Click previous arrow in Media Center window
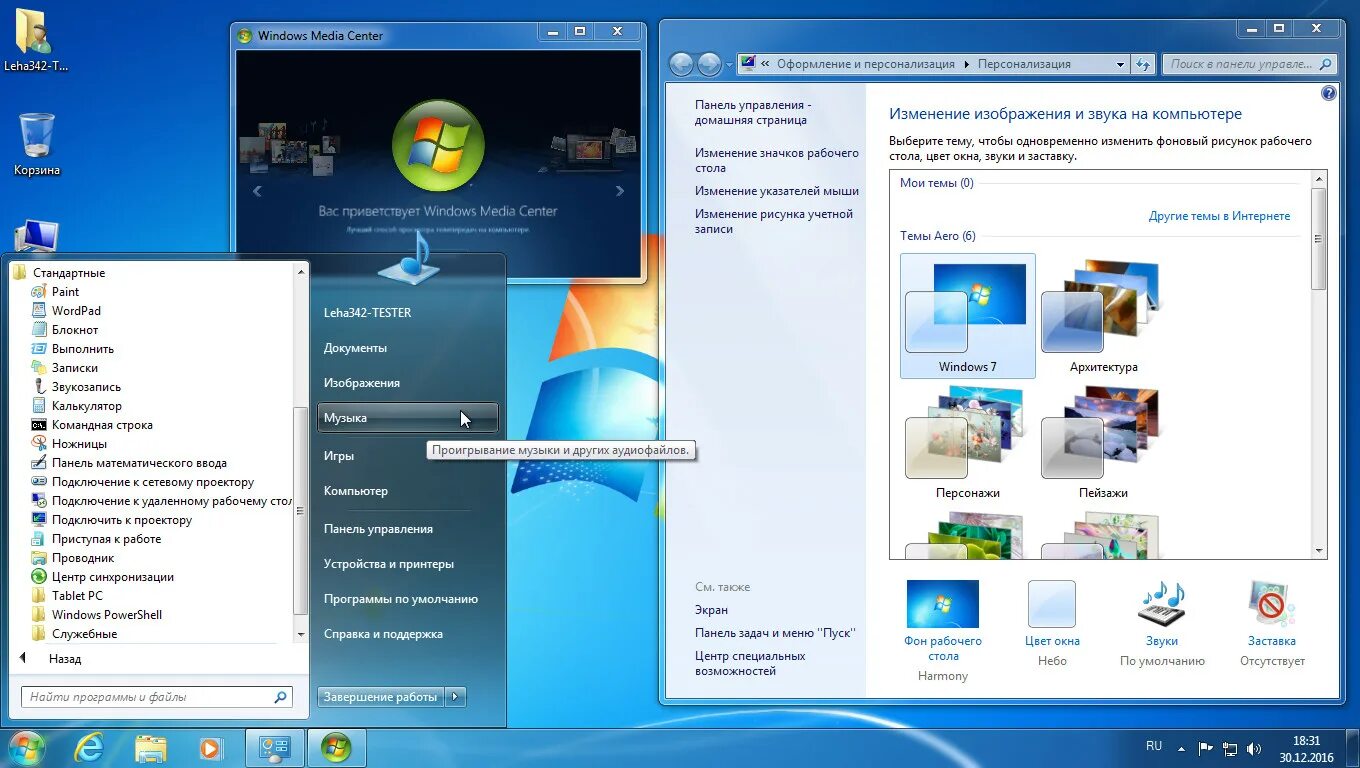1360x768 pixels. click(257, 191)
